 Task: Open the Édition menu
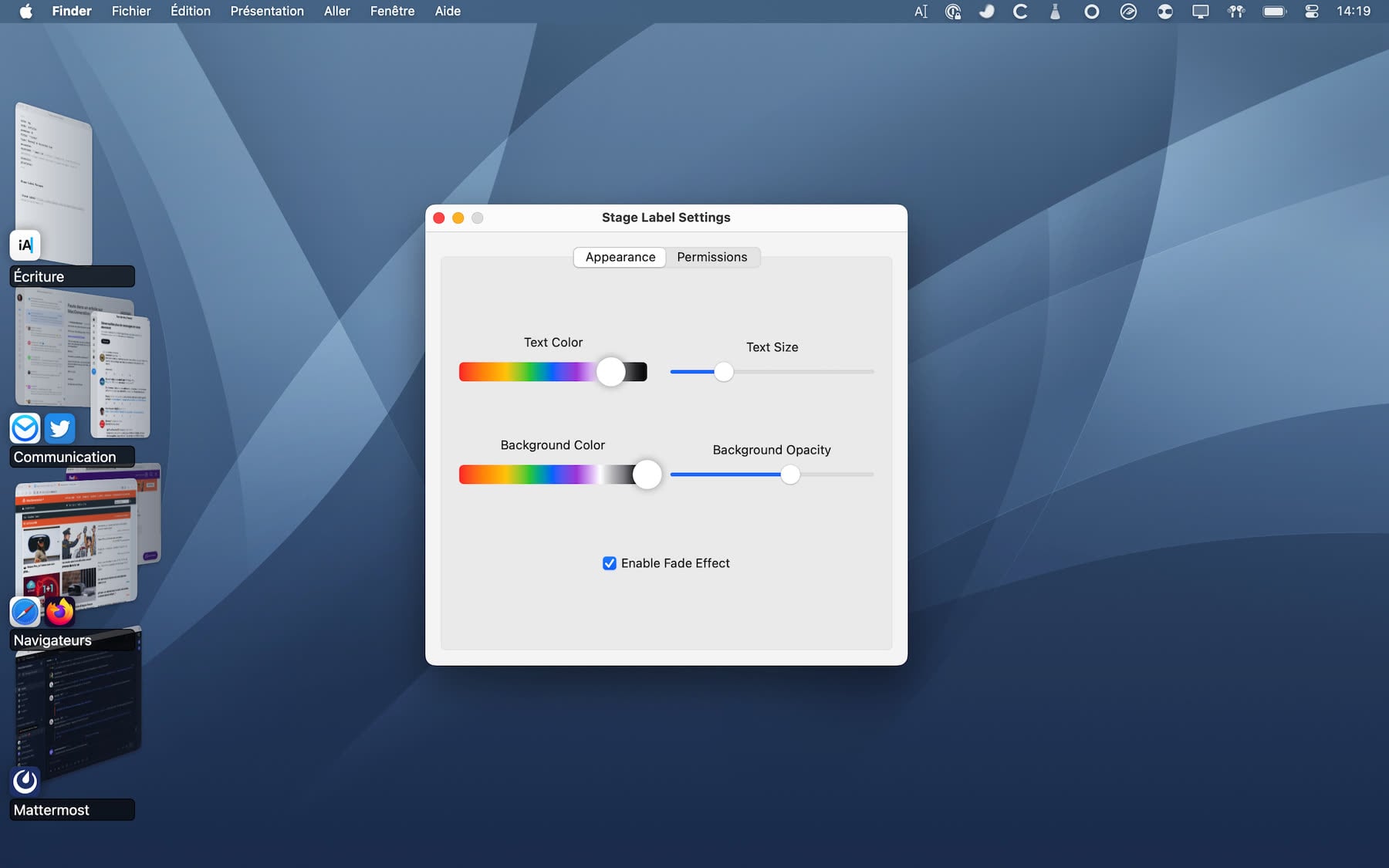tap(191, 11)
